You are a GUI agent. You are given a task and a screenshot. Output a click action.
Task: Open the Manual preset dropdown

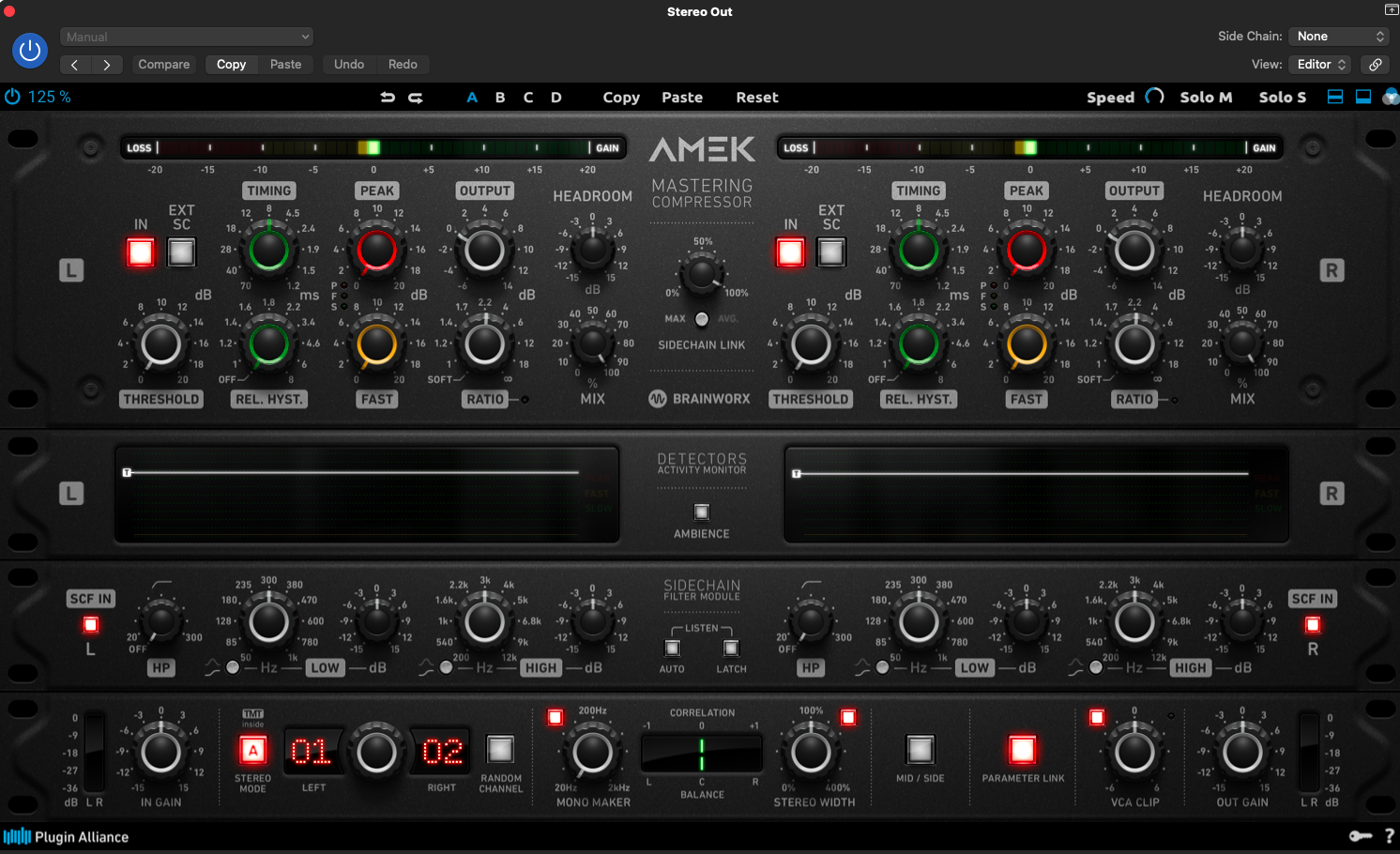click(187, 37)
